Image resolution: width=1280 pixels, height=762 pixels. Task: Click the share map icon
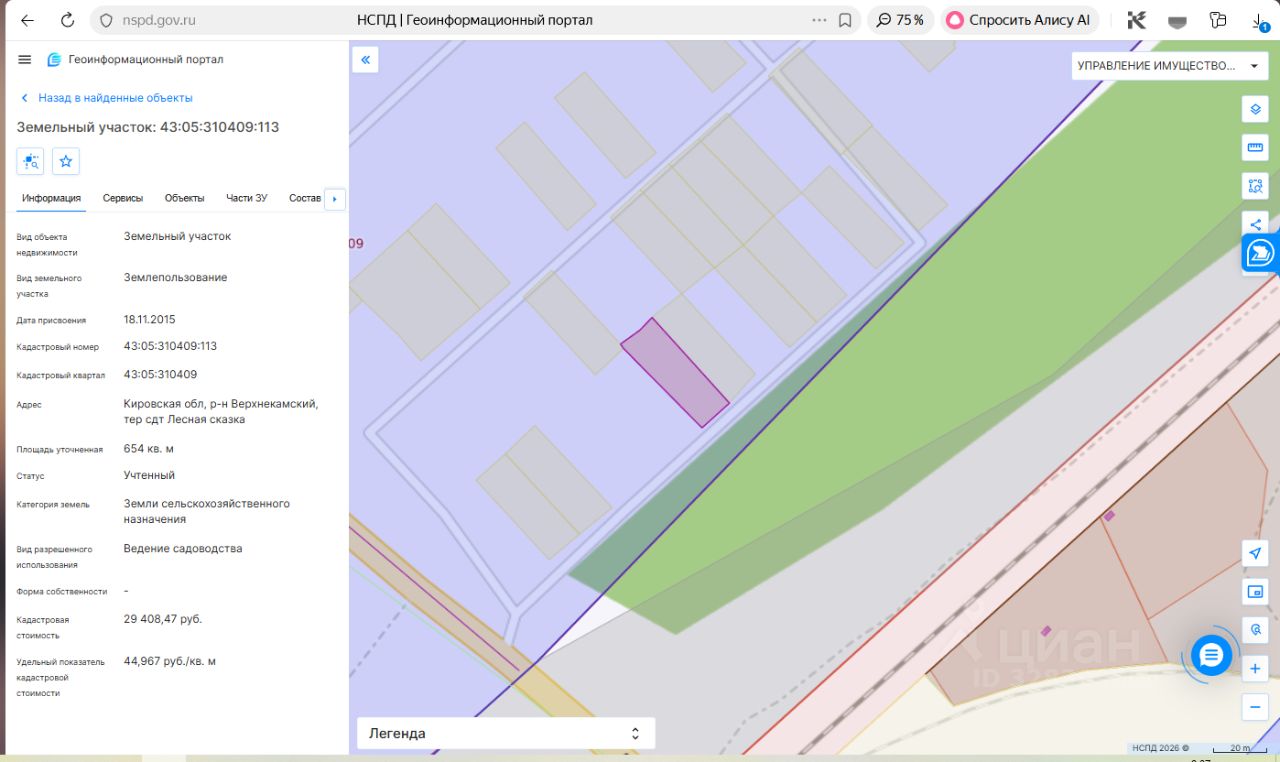click(1255, 224)
